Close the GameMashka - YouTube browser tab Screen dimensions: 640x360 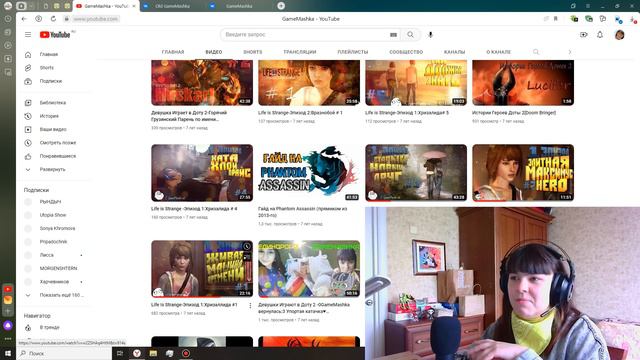coord(133,6)
